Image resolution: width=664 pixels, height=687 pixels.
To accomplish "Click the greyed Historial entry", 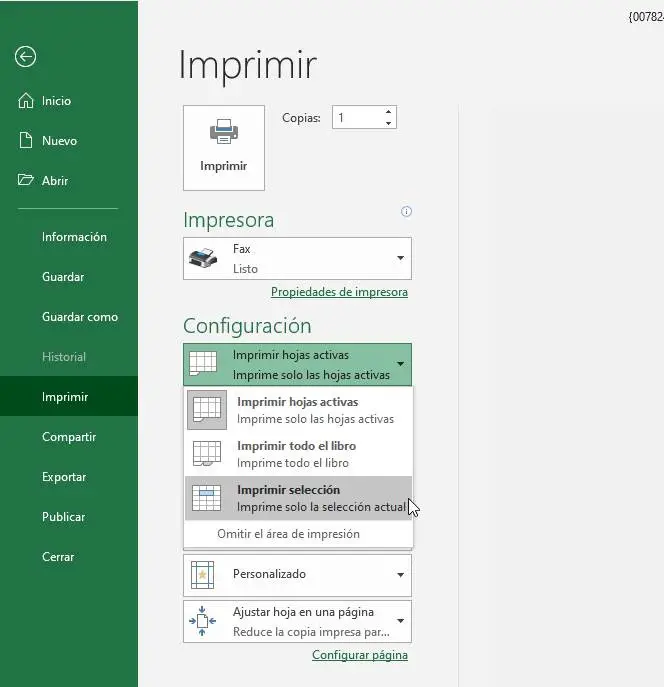I will (x=69, y=357).
